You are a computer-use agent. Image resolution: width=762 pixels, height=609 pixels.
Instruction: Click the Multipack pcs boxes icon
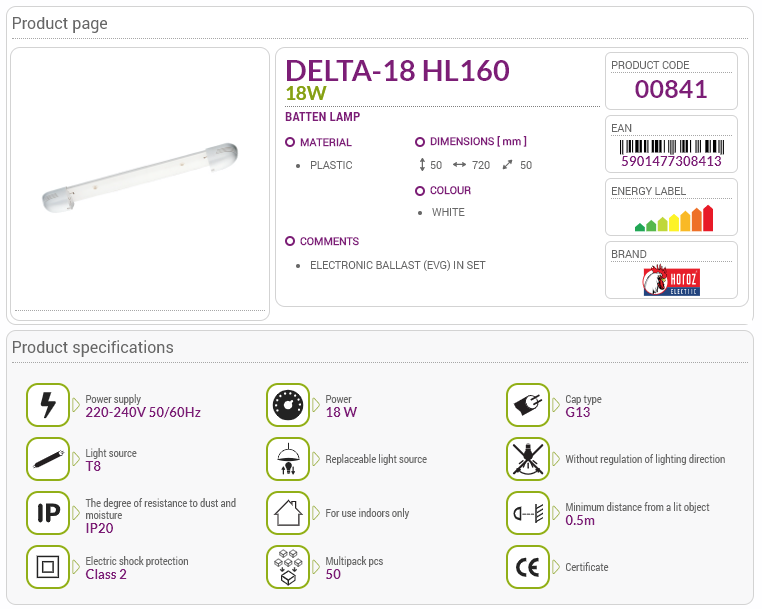click(x=288, y=567)
